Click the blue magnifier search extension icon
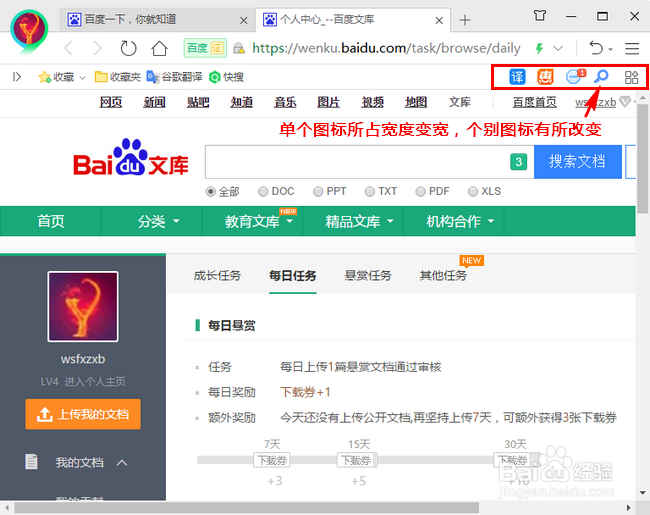The image size is (650, 515). coord(601,76)
